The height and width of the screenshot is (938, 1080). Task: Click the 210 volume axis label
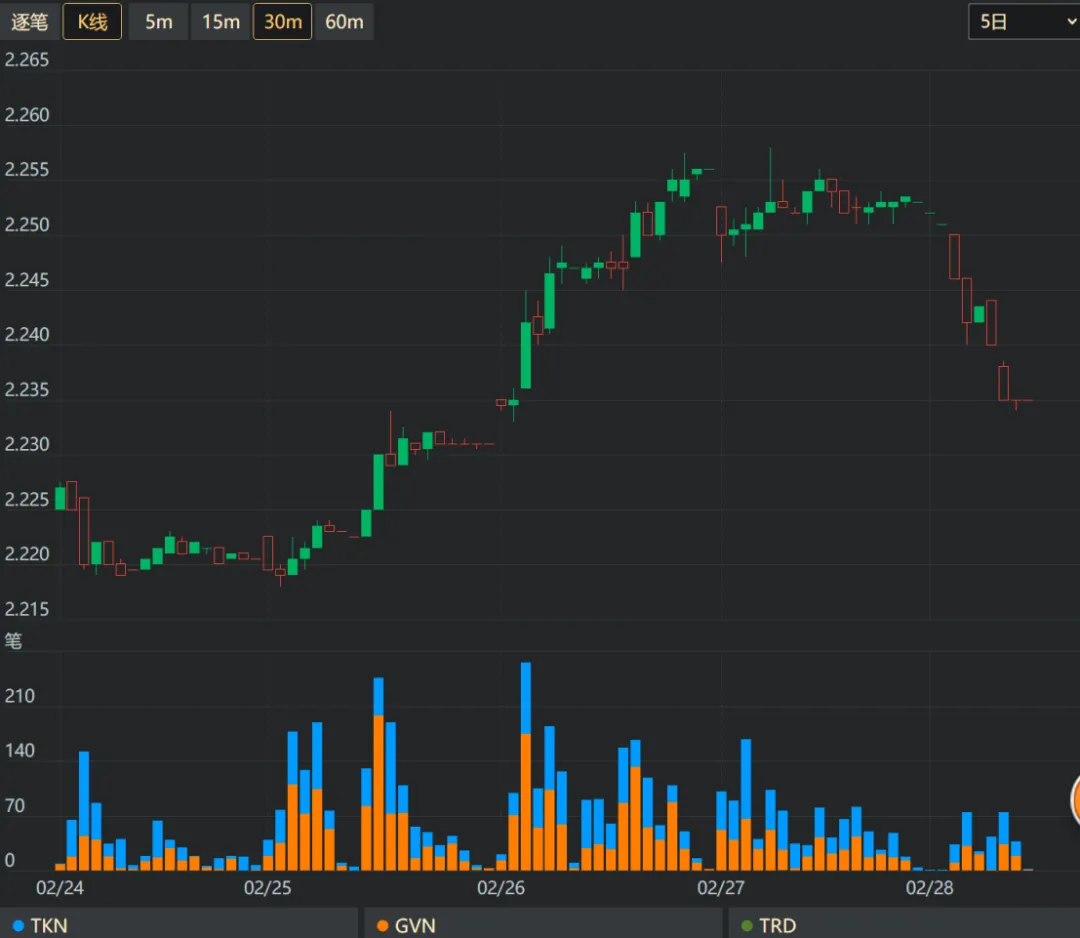[x=19, y=696]
